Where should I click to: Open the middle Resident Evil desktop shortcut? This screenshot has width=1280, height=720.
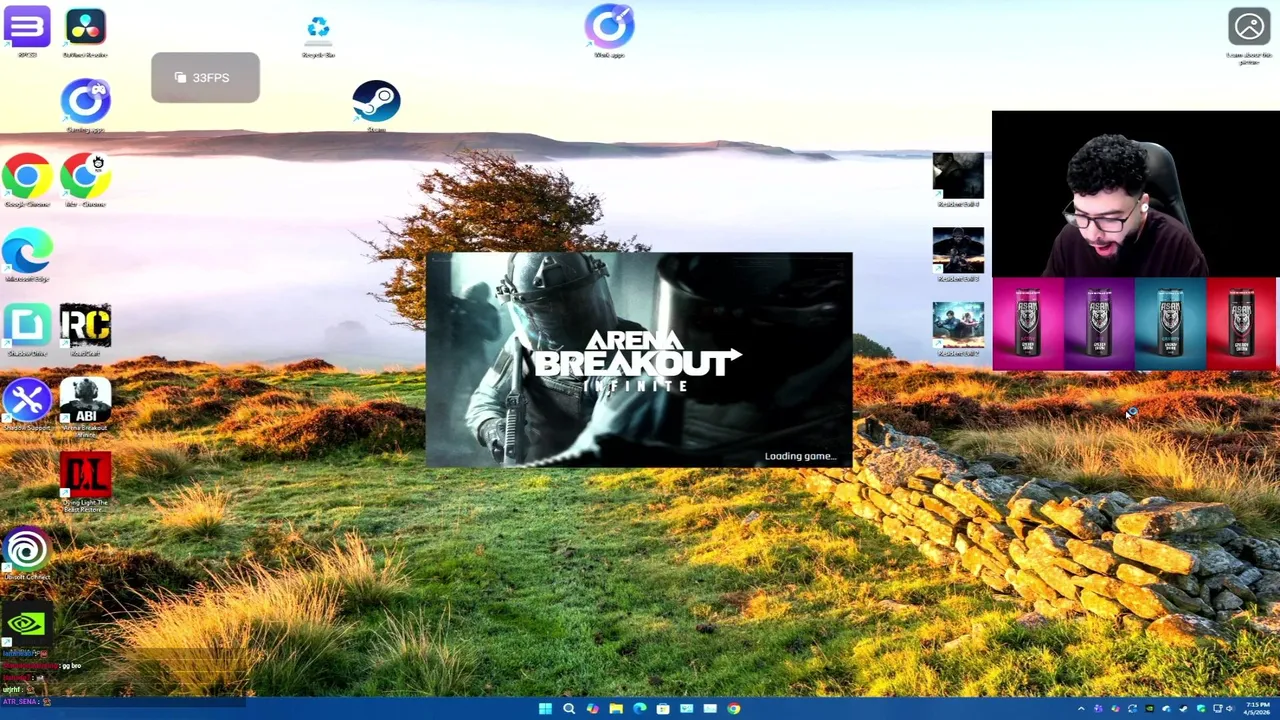(958, 252)
